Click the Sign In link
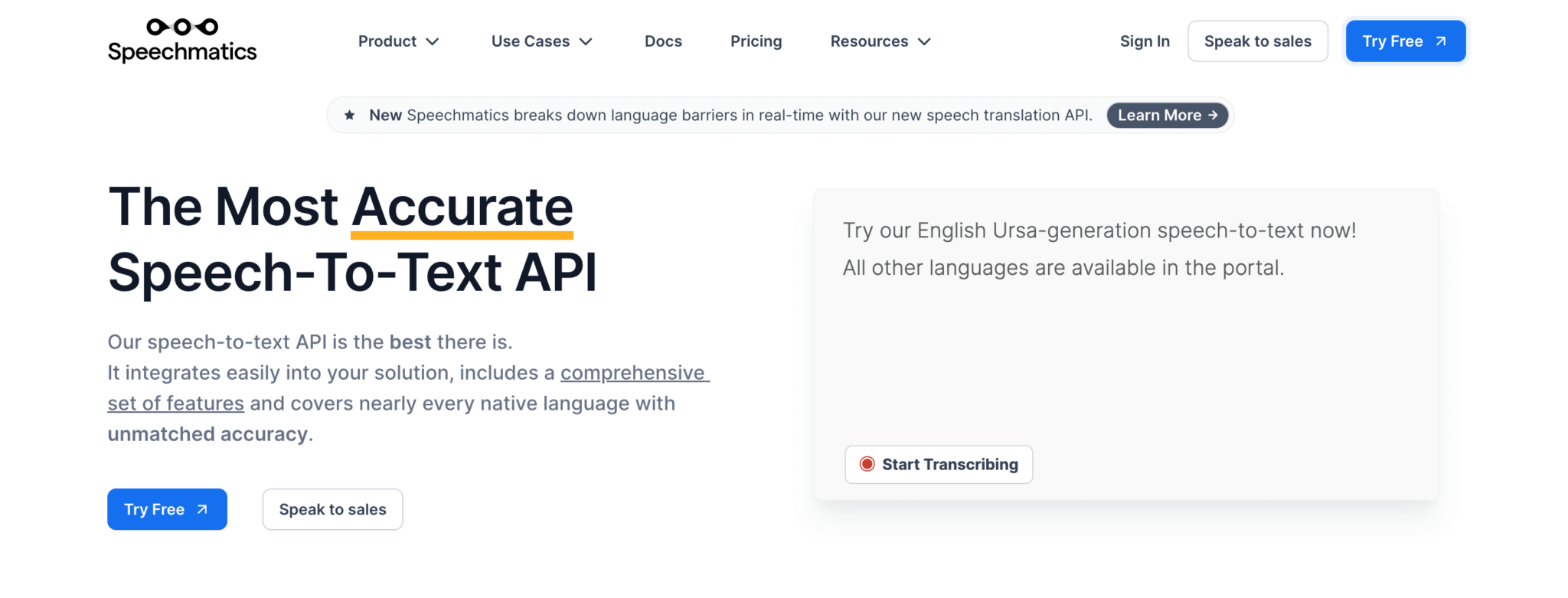 point(1145,41)
